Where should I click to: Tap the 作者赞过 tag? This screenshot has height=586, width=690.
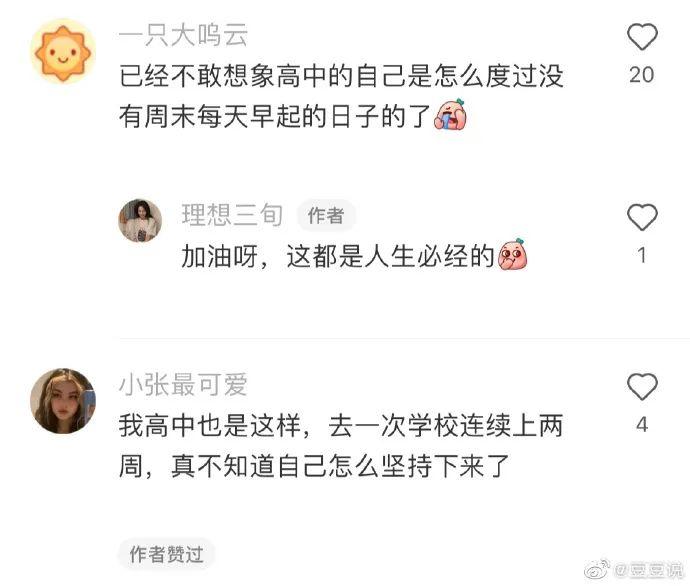coord(166,554)
